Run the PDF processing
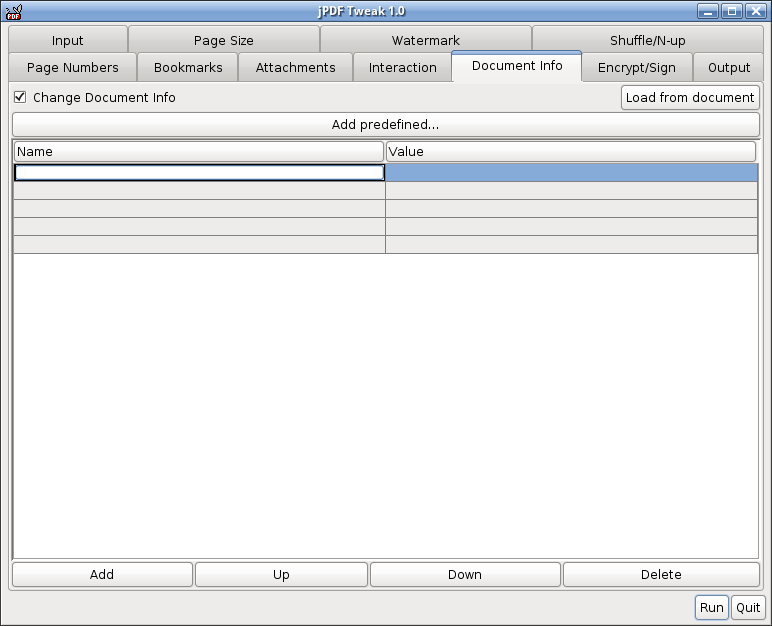Image resolution: width=772 pixels, height=626 pixels. (x=712, y=607)
